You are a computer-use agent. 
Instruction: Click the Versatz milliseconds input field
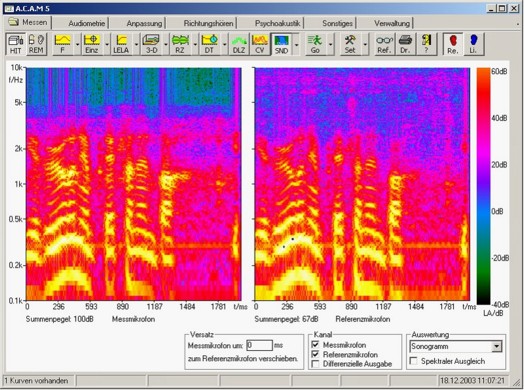(x=259, y=345)
